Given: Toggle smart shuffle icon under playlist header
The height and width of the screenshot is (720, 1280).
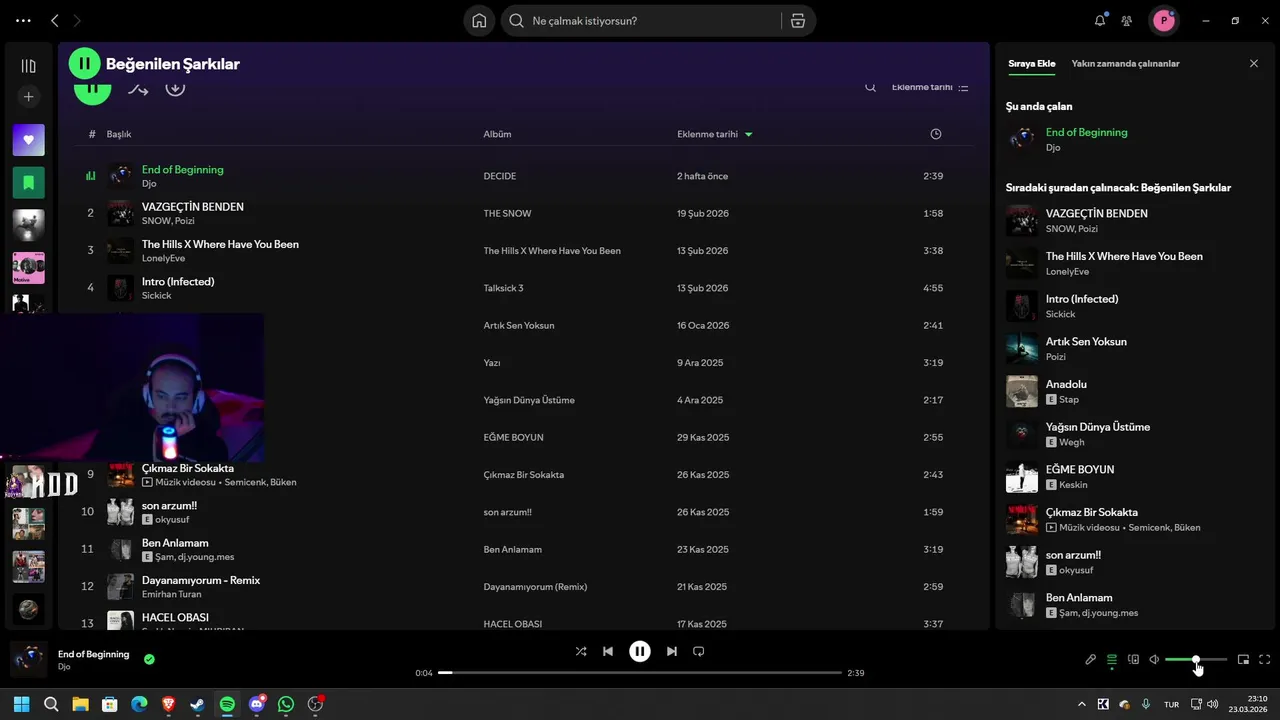Looking at the screenshot, I should pos(138,89).
